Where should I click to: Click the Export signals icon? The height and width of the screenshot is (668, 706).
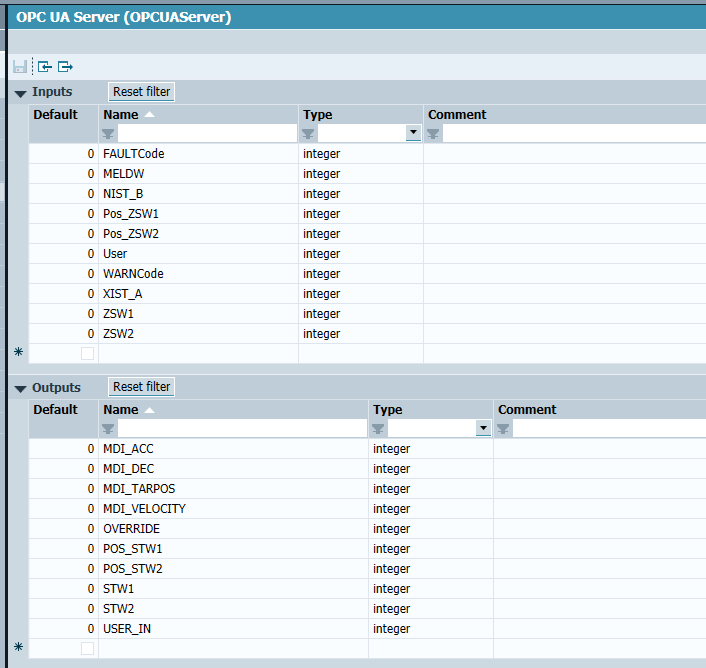click(65, 67)
